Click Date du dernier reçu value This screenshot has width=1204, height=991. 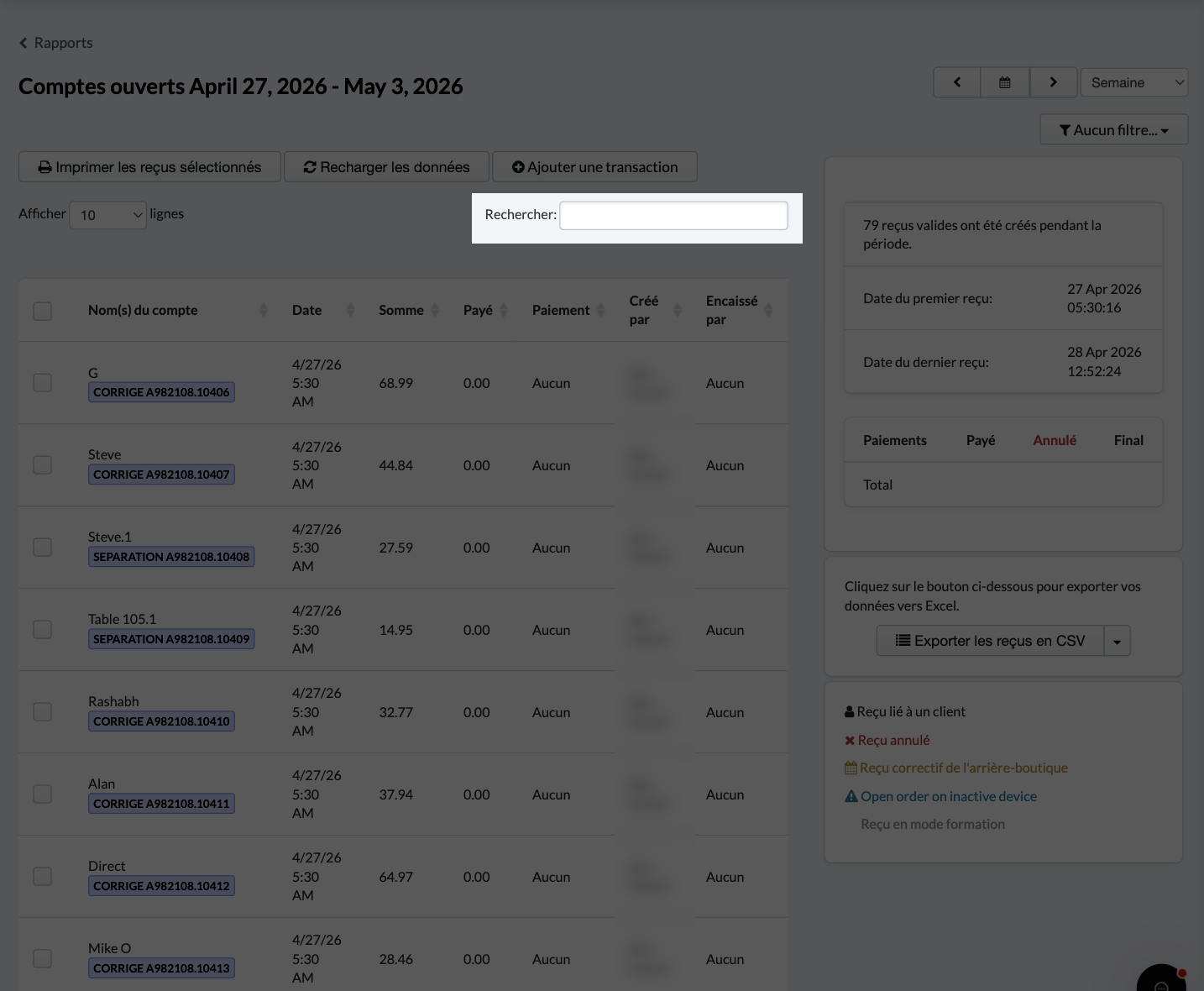pos(1104,362)
